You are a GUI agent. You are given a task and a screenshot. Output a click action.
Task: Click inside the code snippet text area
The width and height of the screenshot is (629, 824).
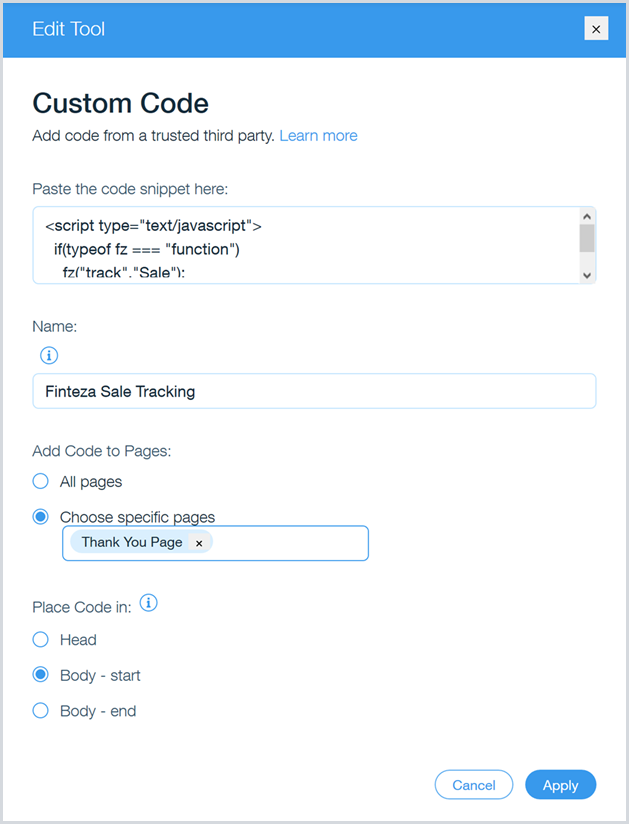(300, 246)
